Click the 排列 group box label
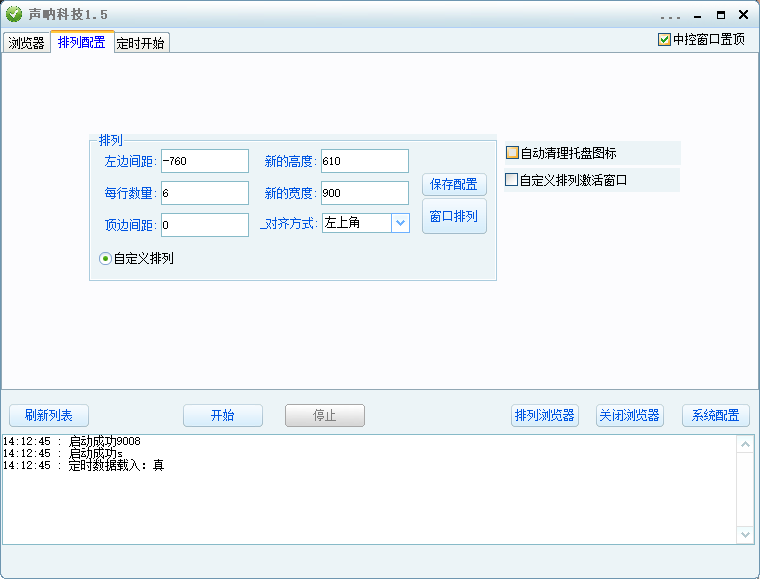 click(x=111, y=140)
